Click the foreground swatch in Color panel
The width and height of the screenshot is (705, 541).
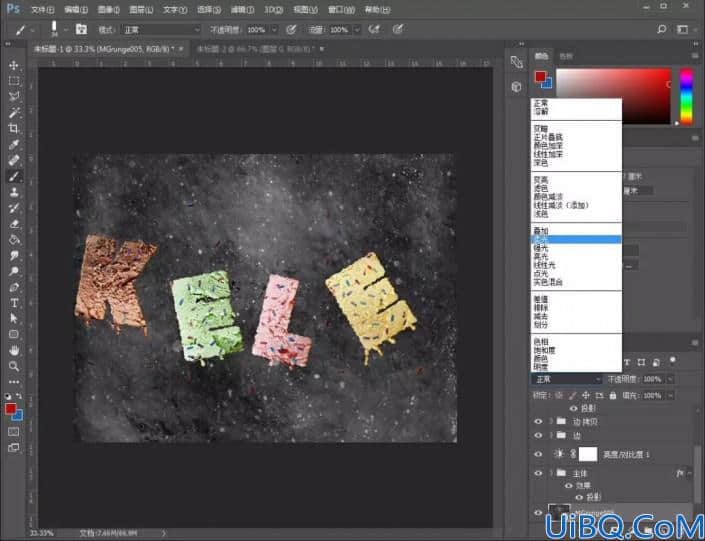tap(540, 76)
